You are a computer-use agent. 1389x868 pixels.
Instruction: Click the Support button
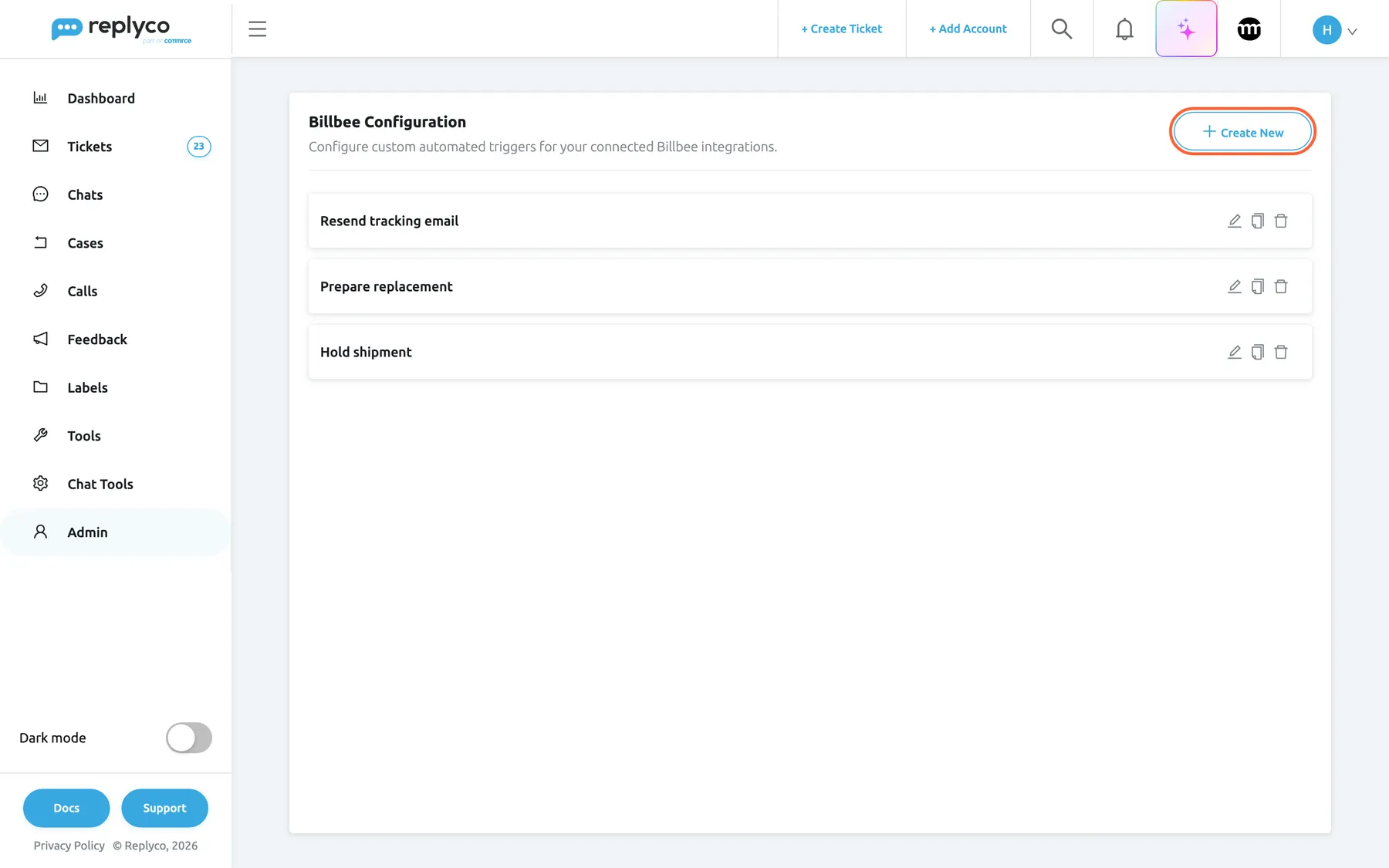(x=164, y=808)
